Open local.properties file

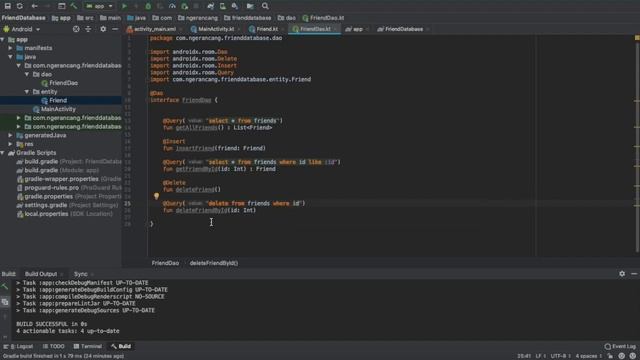pos(46,214)
